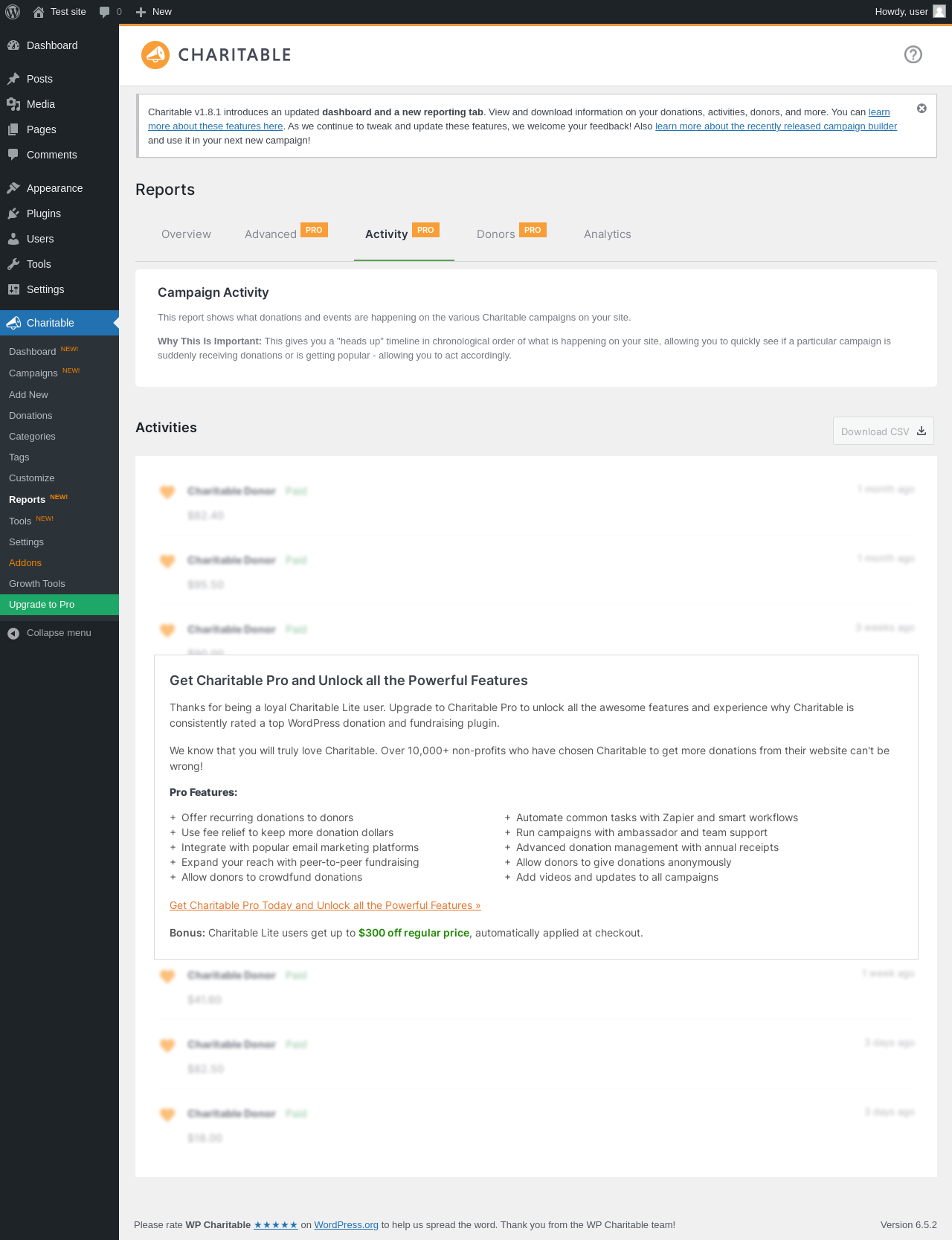Click the Media icon
This screenshot has height=1240, width=952.
click(13, 104)
